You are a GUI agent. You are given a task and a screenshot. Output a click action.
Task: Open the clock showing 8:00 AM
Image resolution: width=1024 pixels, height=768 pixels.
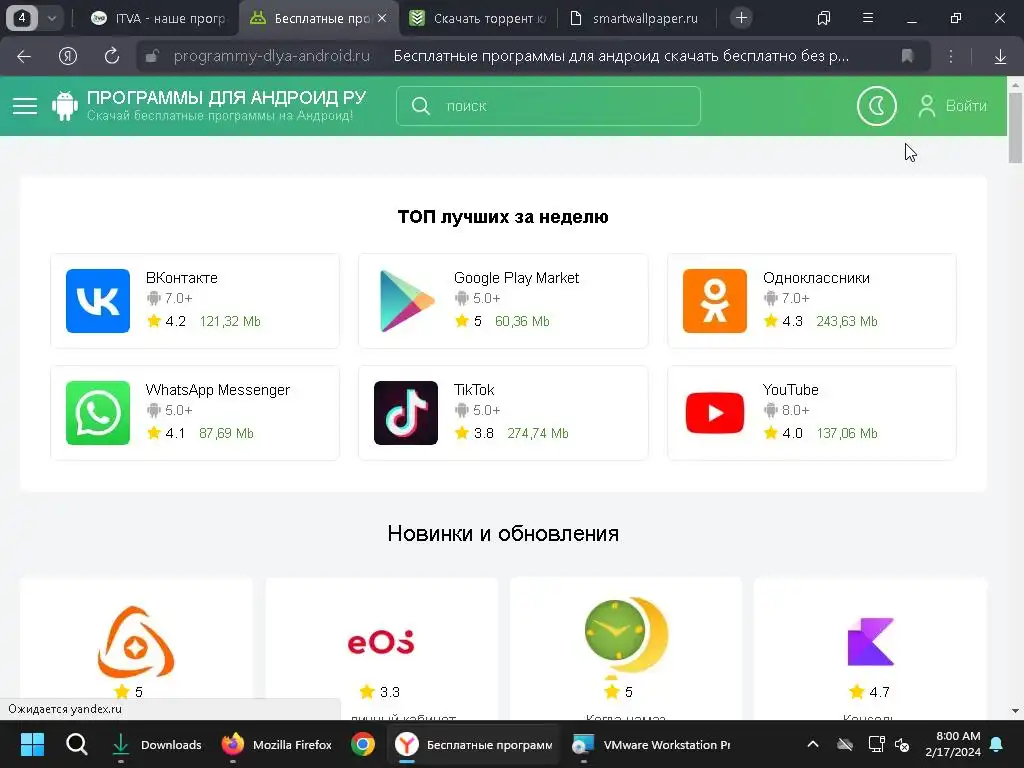tap(953, 744)
